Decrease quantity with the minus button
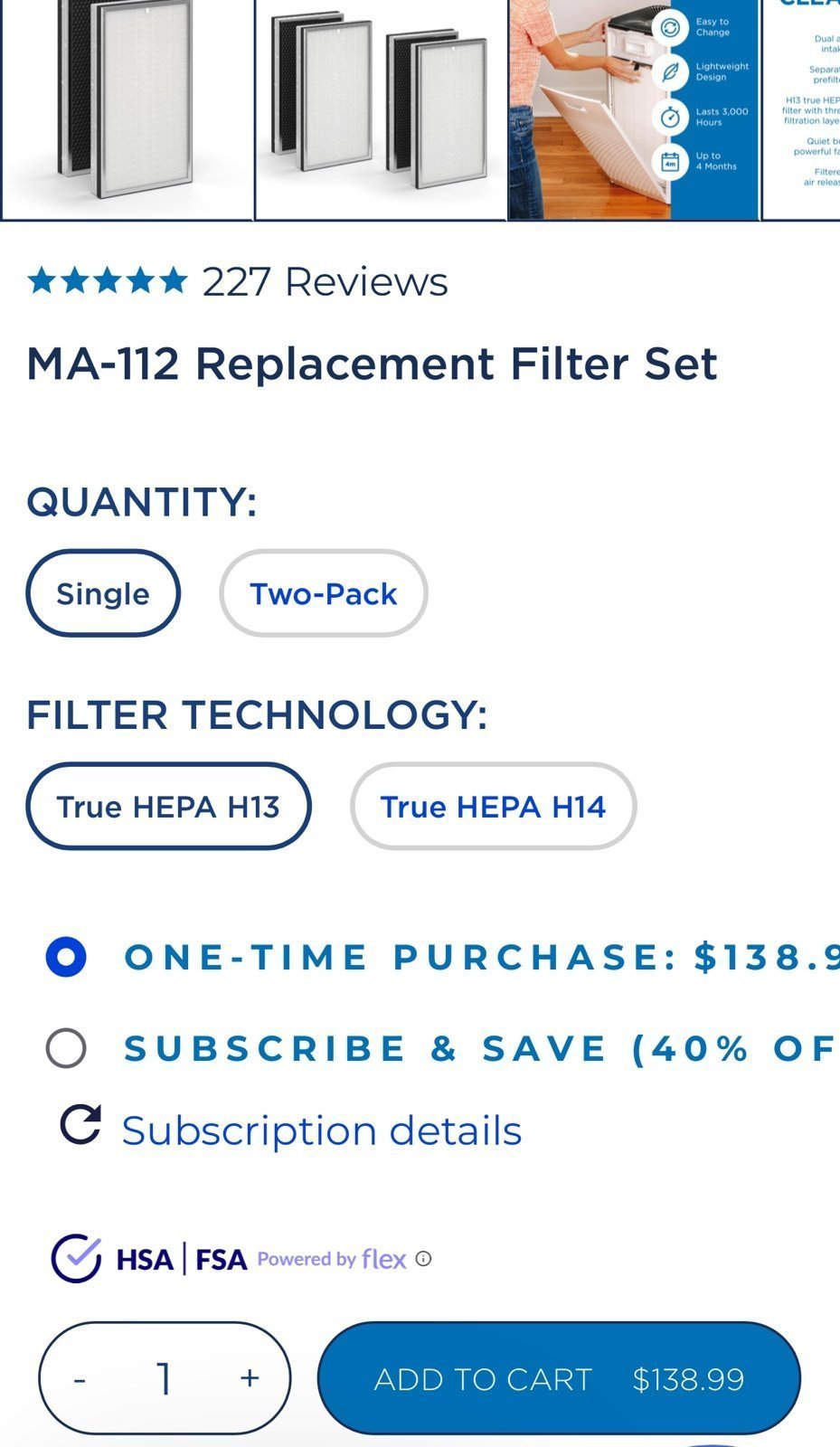The width and height of the screenshot is (840, 1447). (80, 1378)
